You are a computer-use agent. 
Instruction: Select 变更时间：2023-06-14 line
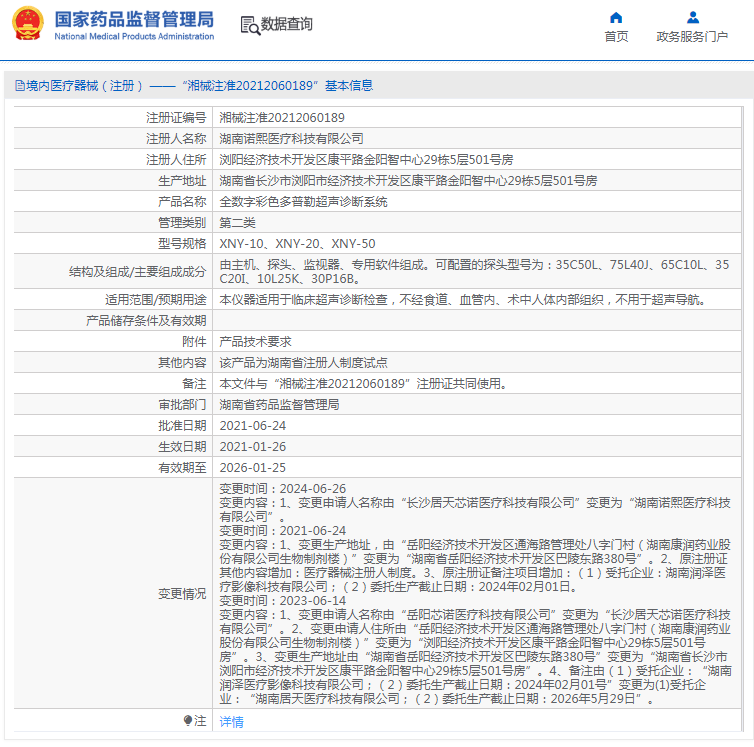283,601
